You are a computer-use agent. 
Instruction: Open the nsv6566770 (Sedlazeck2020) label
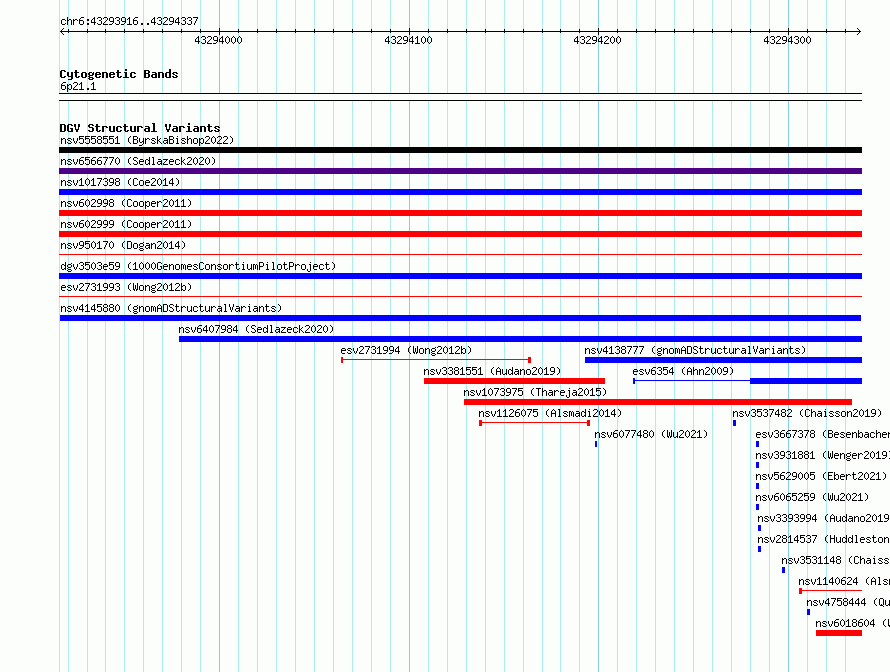click(x=138, y=161)
